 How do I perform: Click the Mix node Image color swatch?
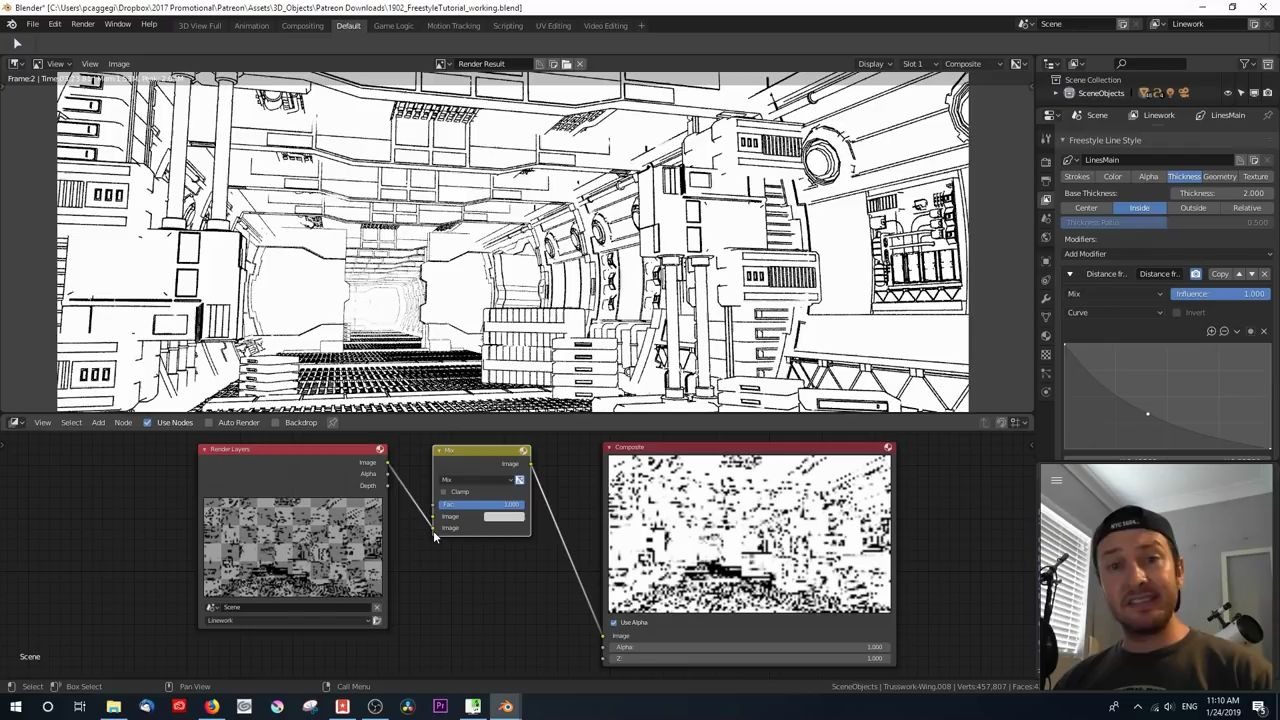[x=503, y=517]
